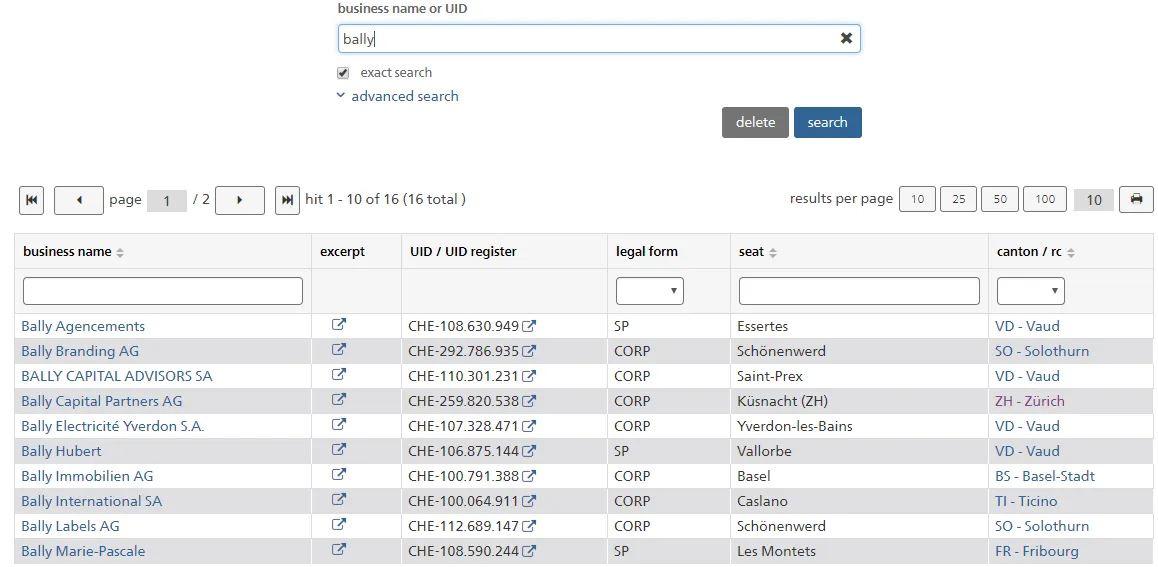Open the canton filter dropdown

(x=1031, y=291)
